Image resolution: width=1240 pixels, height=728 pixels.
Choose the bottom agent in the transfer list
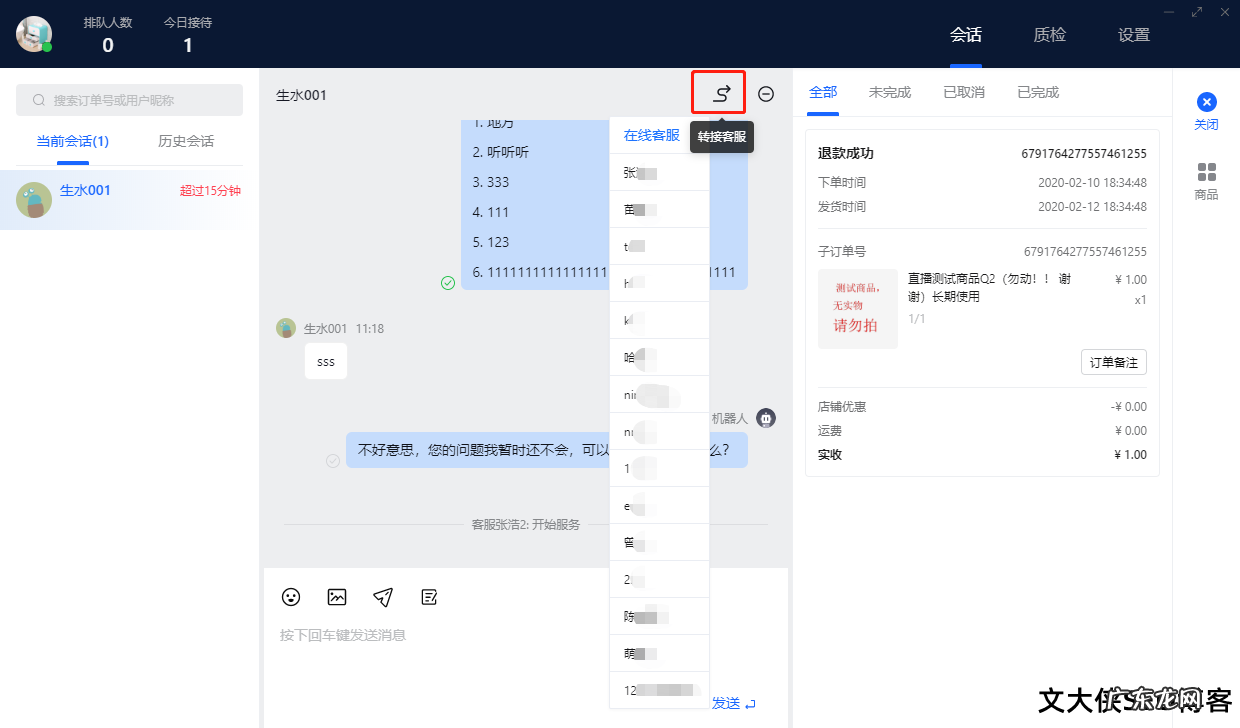coord(659,690)
